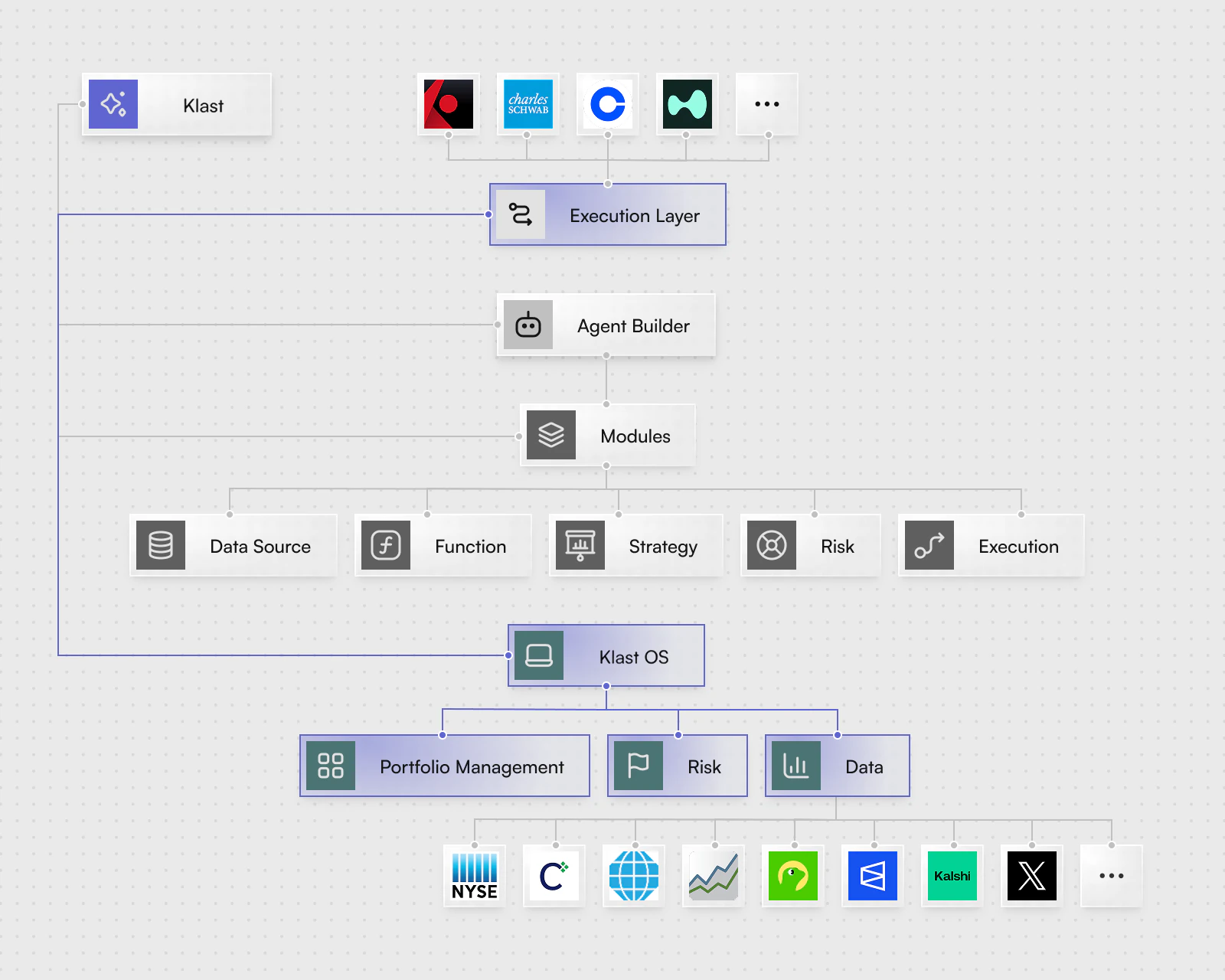Image resolution: width=1225 pixels, height=980 pixels.
Task: Select the green parrot data source tile
Action: [793, 876]
